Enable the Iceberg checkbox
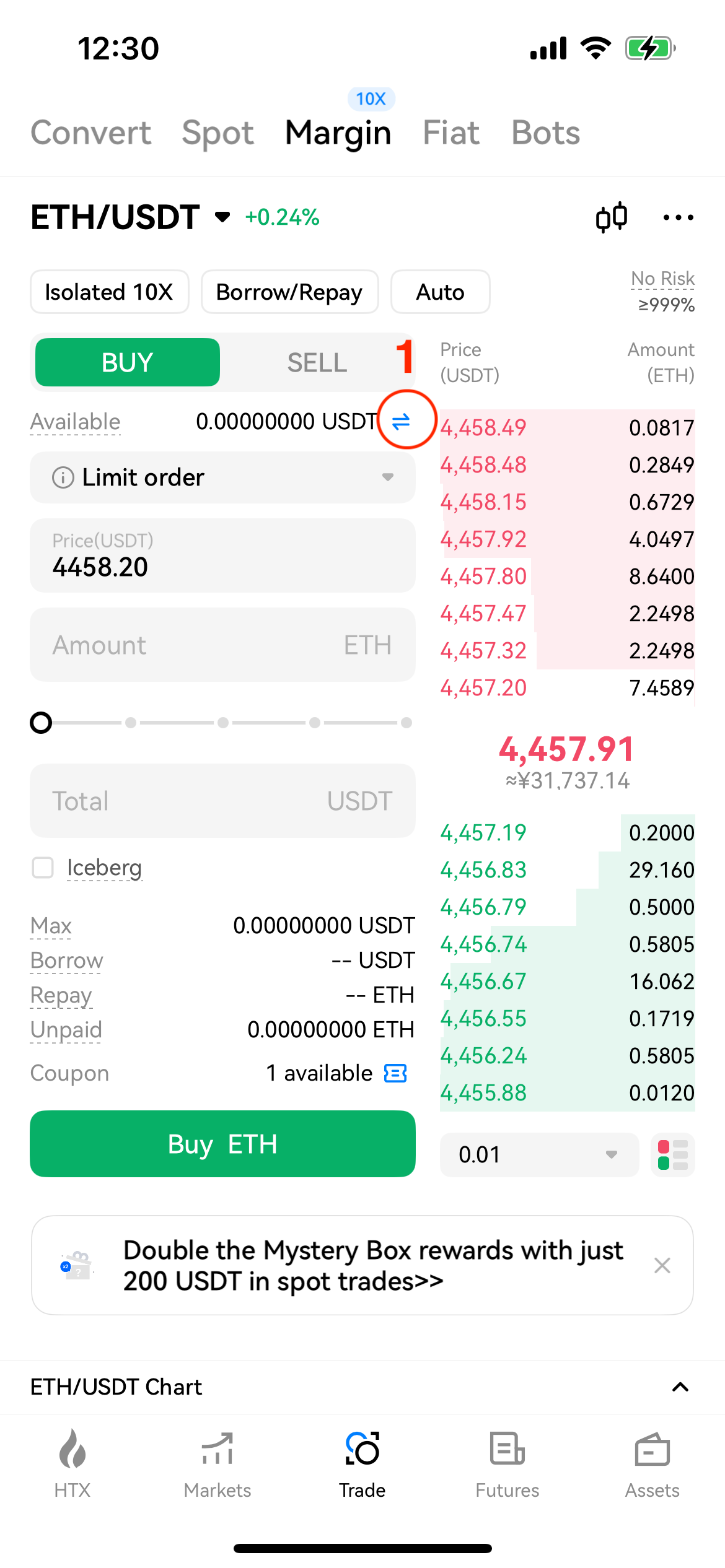 43,868
